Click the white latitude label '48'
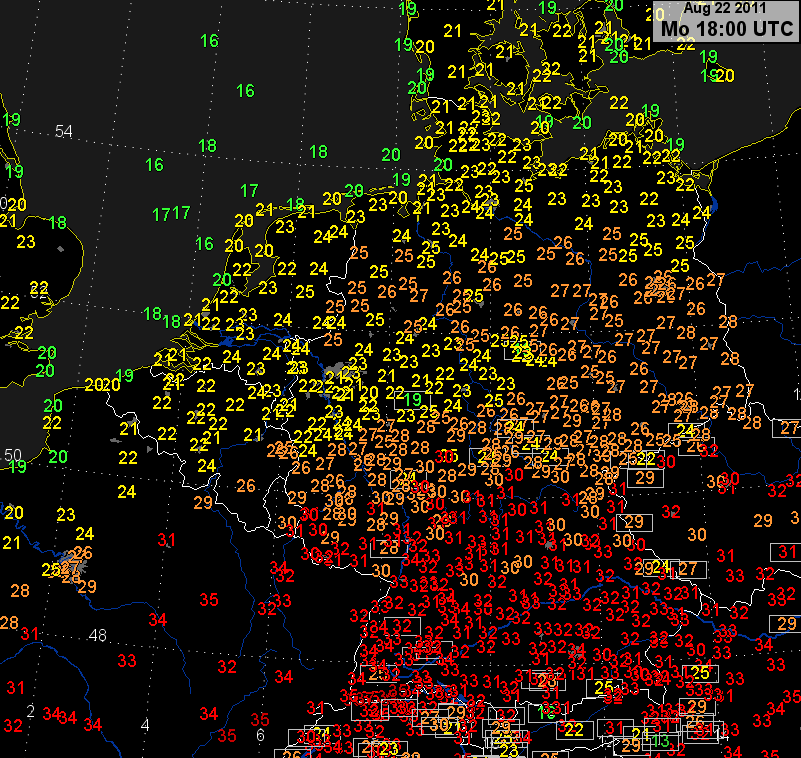Screen dimensions: 801x758 pos(98,635)
